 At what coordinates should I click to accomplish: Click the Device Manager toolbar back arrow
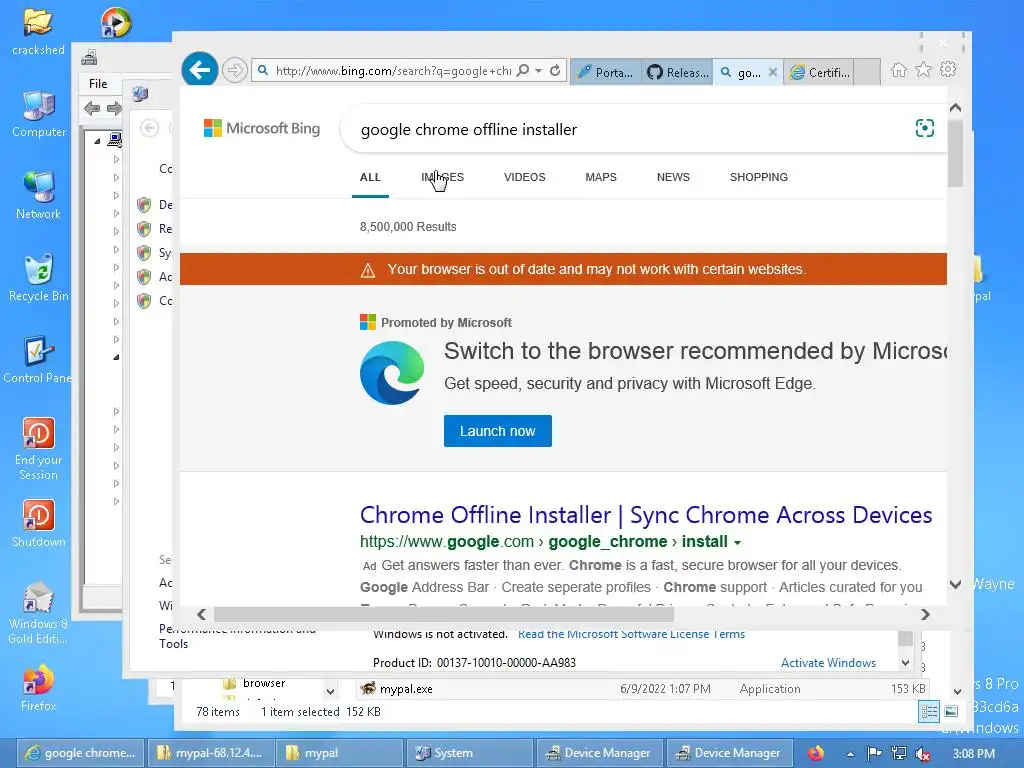[x=92, y=108]
